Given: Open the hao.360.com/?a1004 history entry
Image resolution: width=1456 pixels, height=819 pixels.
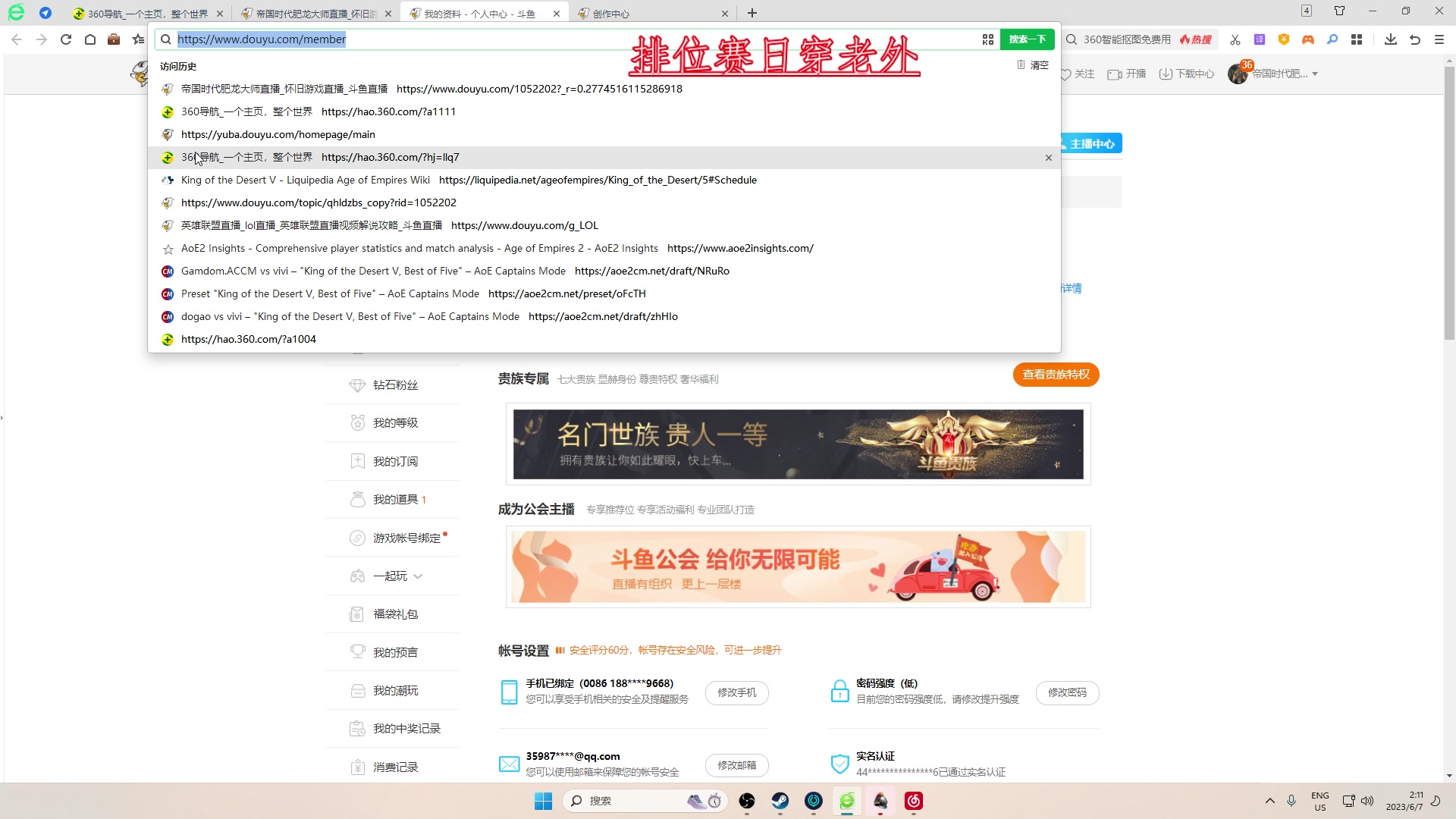Looking at the screenshot, I should click(604, 339).
